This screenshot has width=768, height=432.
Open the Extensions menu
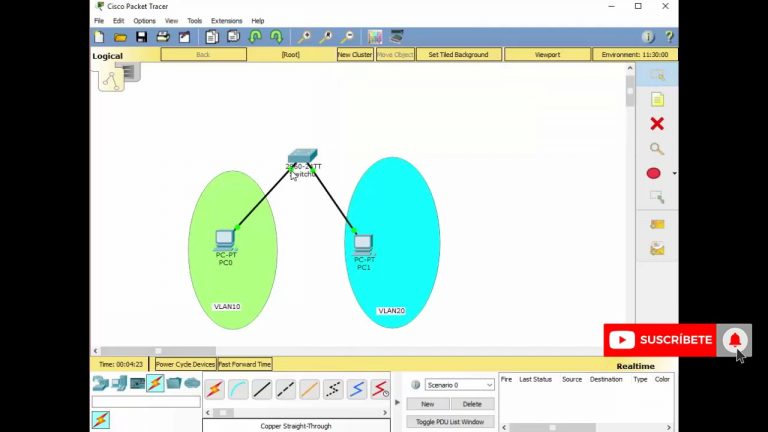click(x=227, y=21)
